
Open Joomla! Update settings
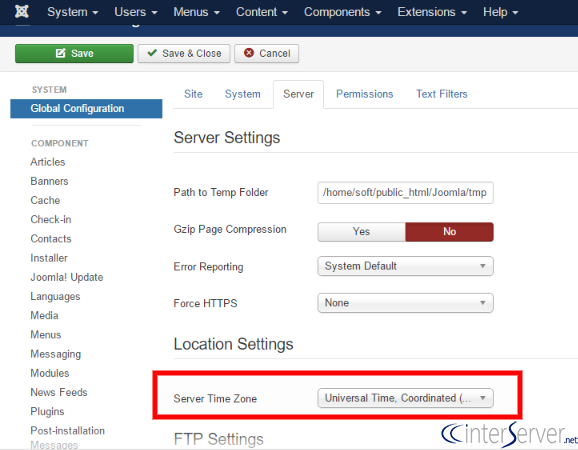(x=67, y=277)
